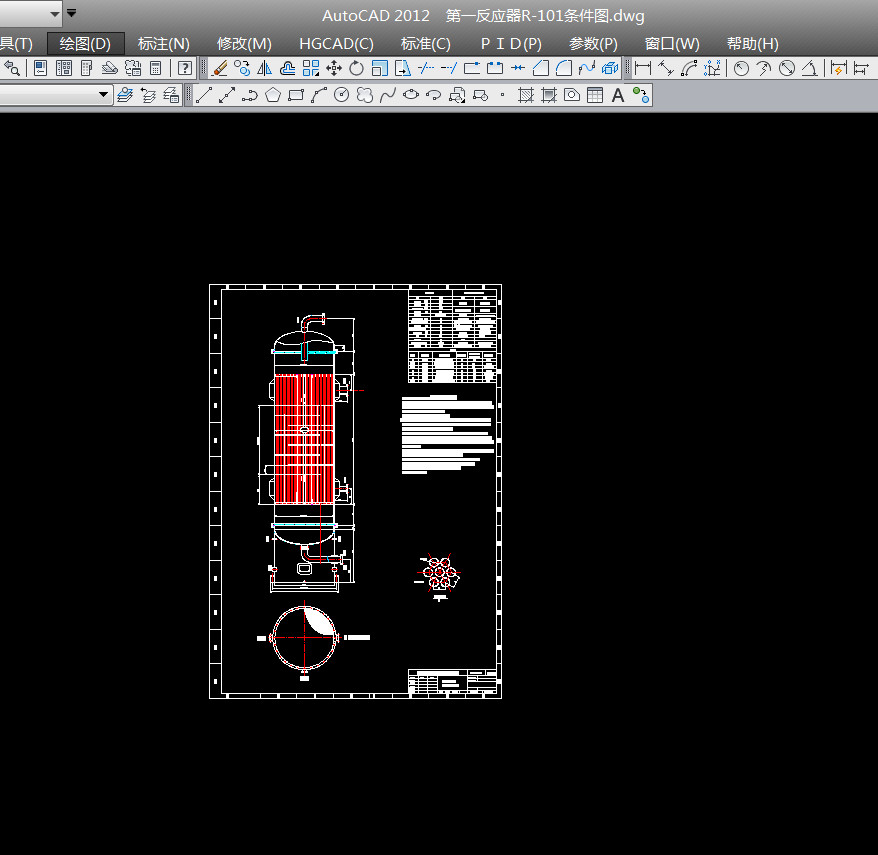Screen dimensions: 878x855
Task: Select the Stretch tool
Action: click(x=403, y=68)
